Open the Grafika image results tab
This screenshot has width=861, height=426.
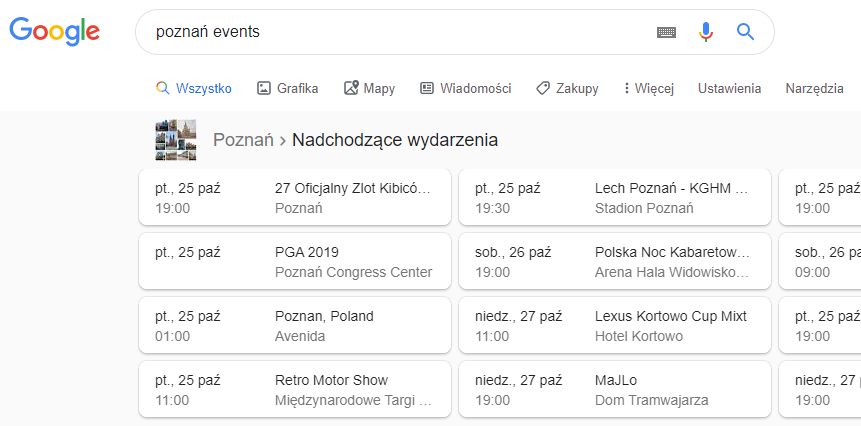(x=288, y=88)
